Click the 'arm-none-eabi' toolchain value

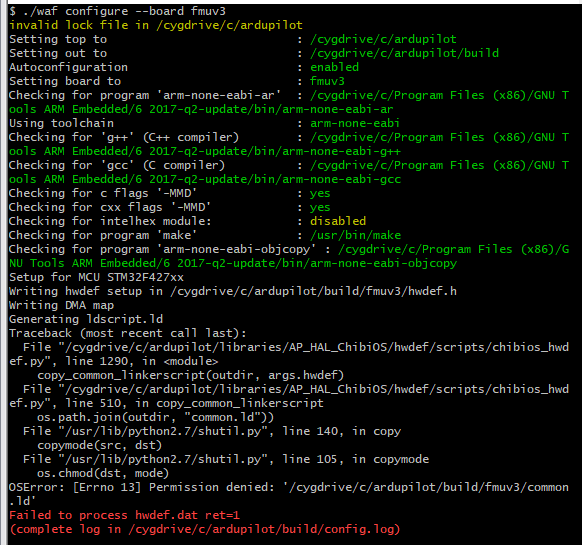pyautogui.click(x=355, y=123)
